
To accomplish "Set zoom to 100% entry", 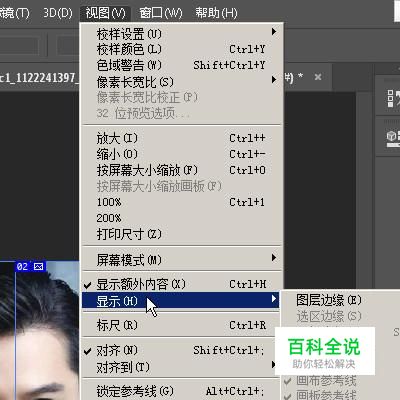I will click(x=182, y=202).
